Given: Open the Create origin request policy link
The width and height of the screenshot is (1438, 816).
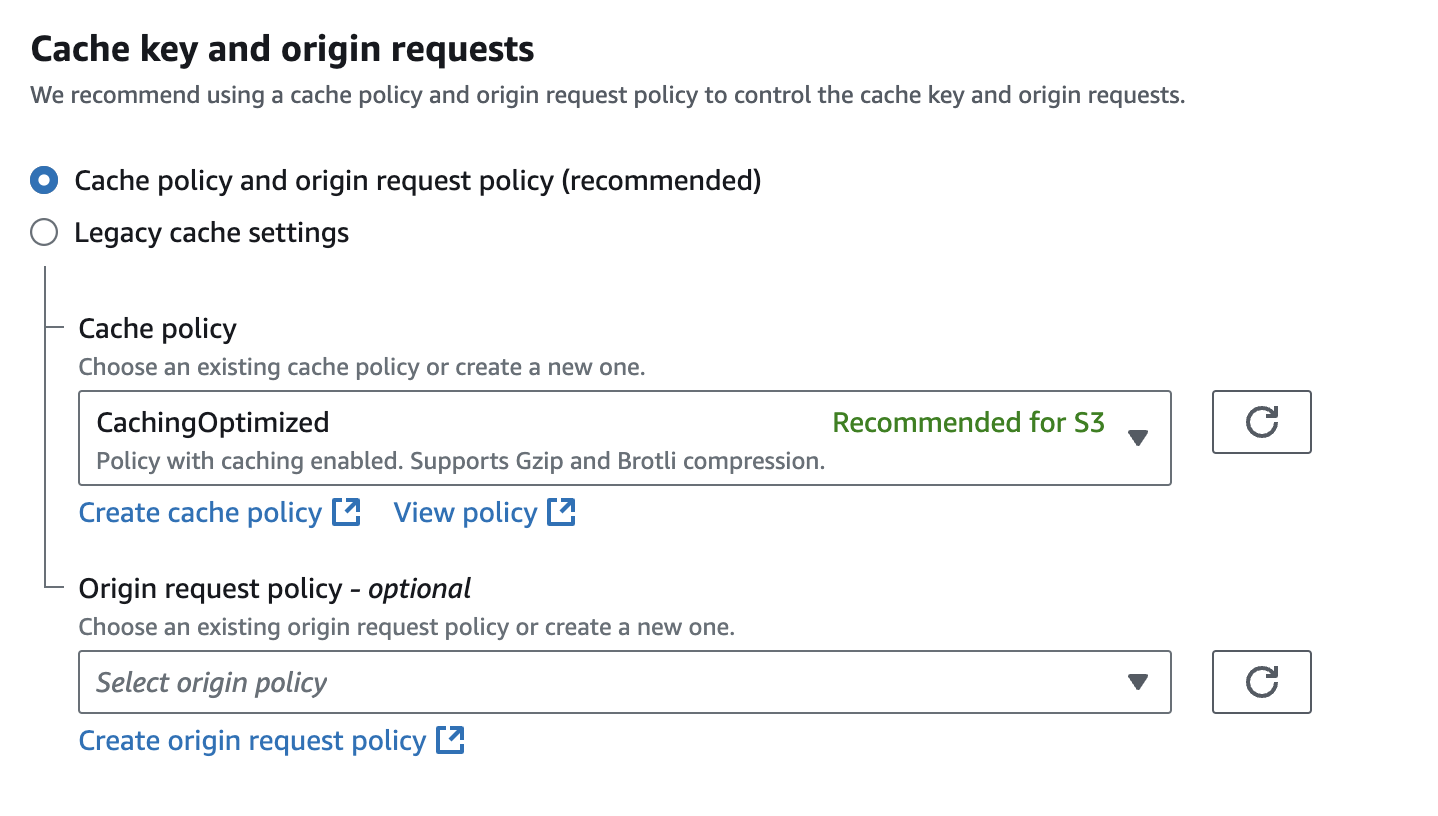Looking at the screenshot, I should tap(252, 741).
